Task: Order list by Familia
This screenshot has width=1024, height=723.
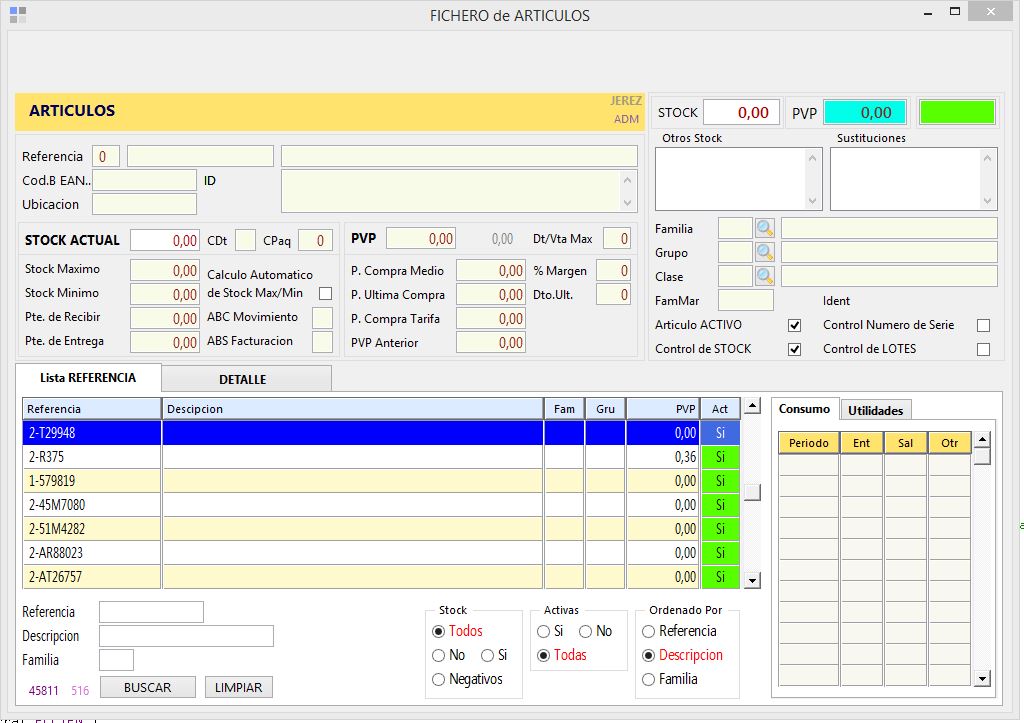Action: (649, 680)
